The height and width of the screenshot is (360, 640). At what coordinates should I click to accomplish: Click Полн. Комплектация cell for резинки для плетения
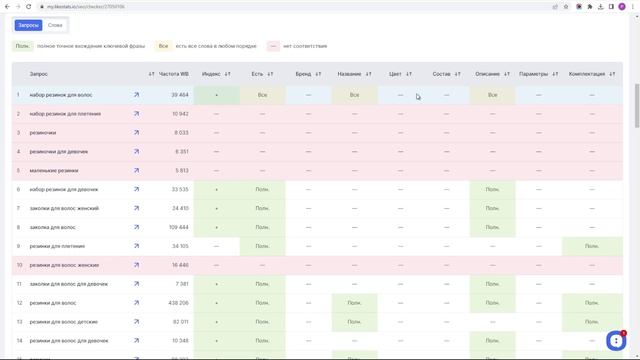(592, 246)
